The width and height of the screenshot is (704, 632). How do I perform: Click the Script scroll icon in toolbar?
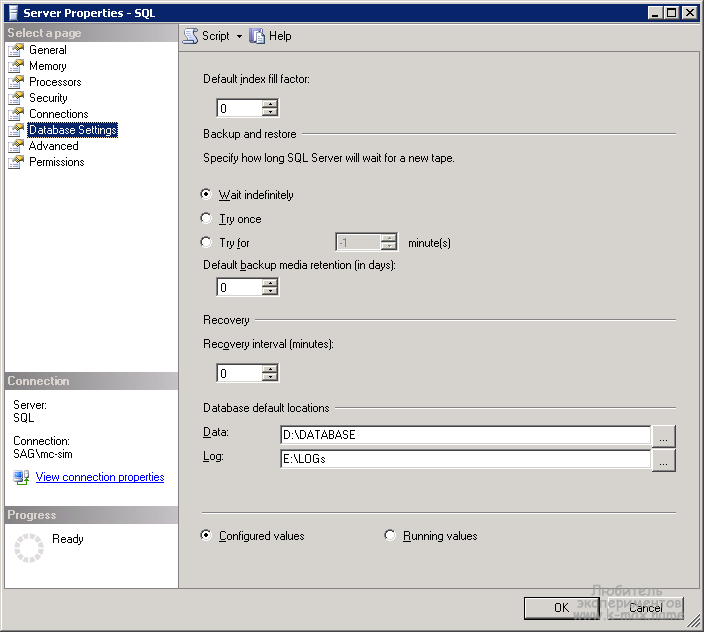point(190,36)
